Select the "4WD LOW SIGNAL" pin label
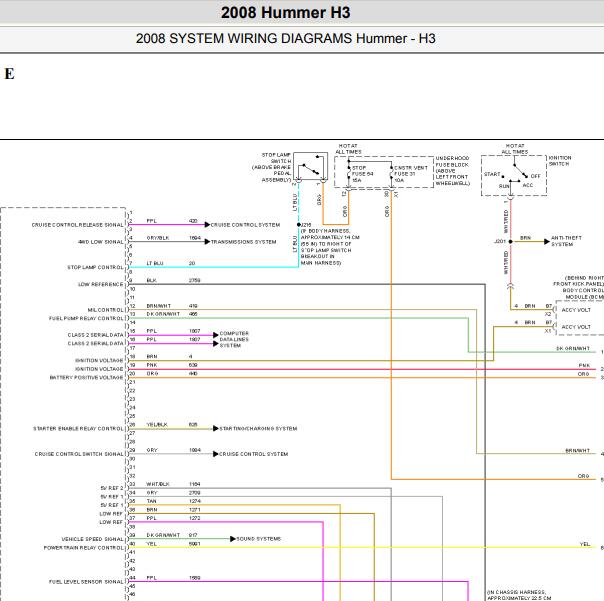 (x=101, y=242)
